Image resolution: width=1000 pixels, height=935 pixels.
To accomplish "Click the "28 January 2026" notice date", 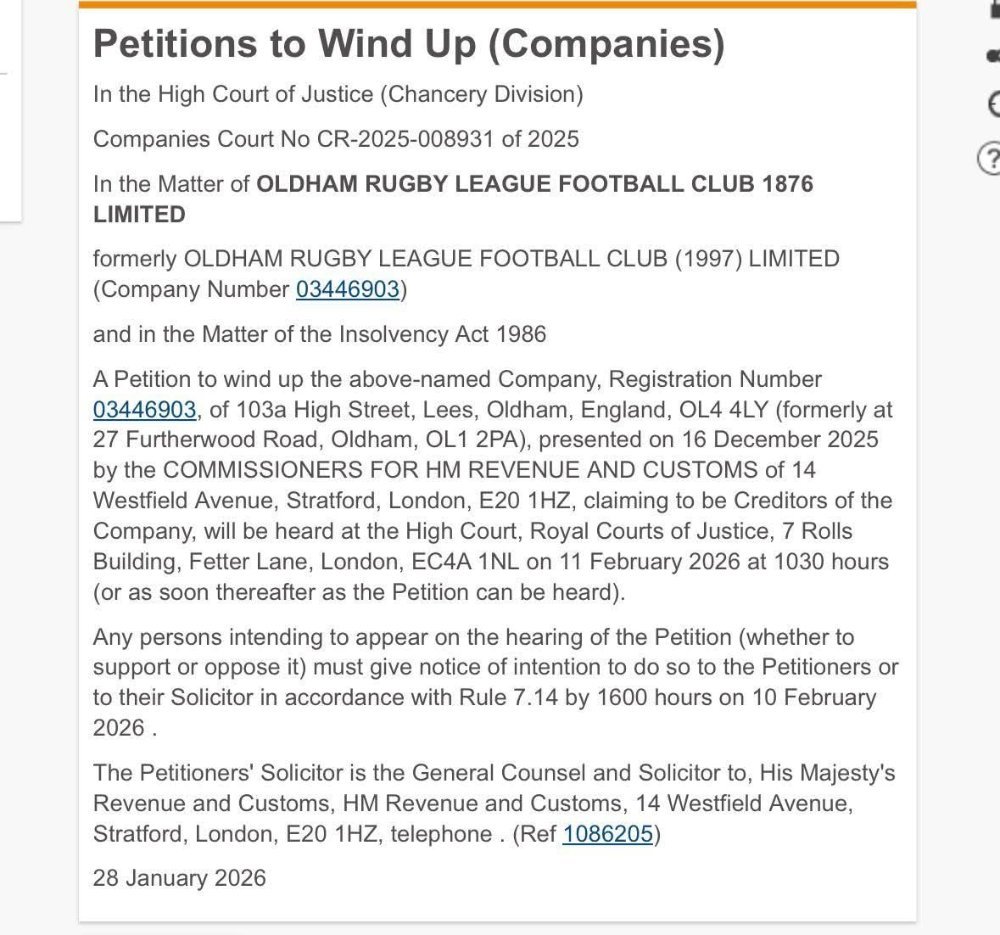I will point(180,878).
